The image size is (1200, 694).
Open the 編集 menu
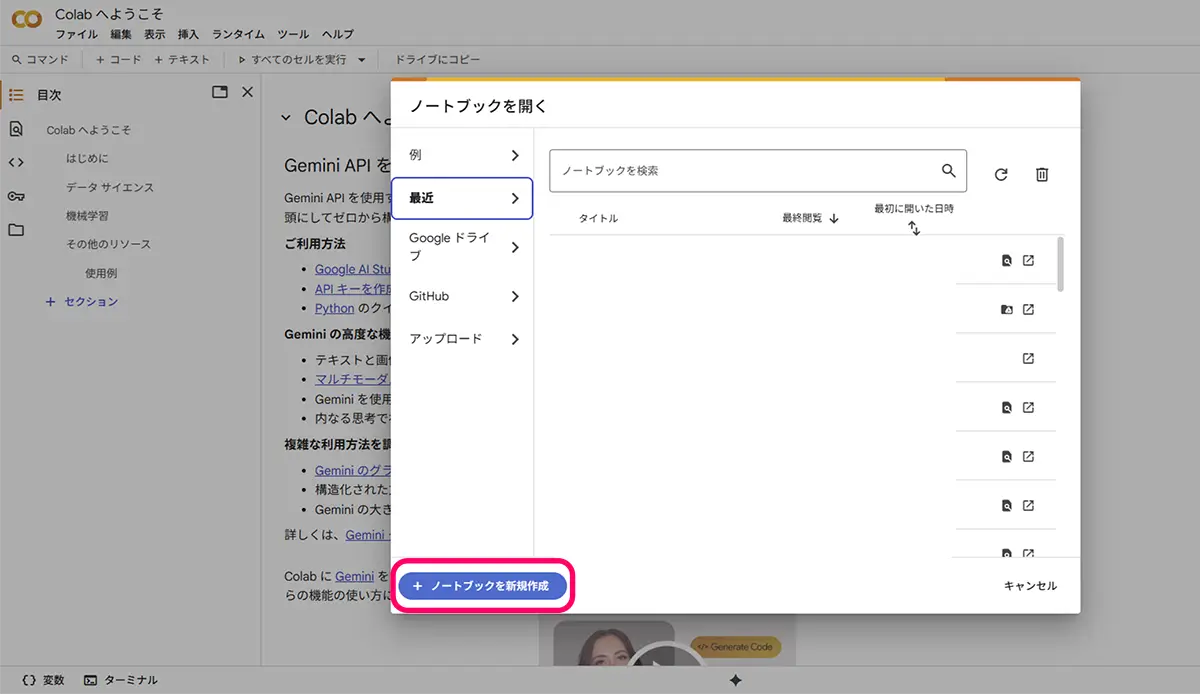pyautogui.click(x=122, y=34)
